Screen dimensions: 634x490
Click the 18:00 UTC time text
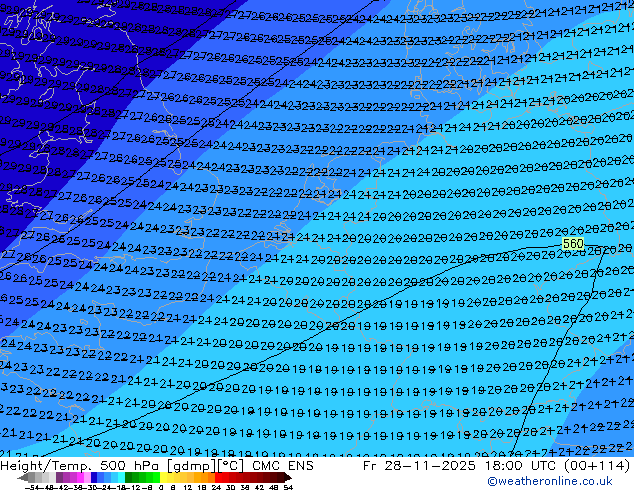tap(521, 466)
